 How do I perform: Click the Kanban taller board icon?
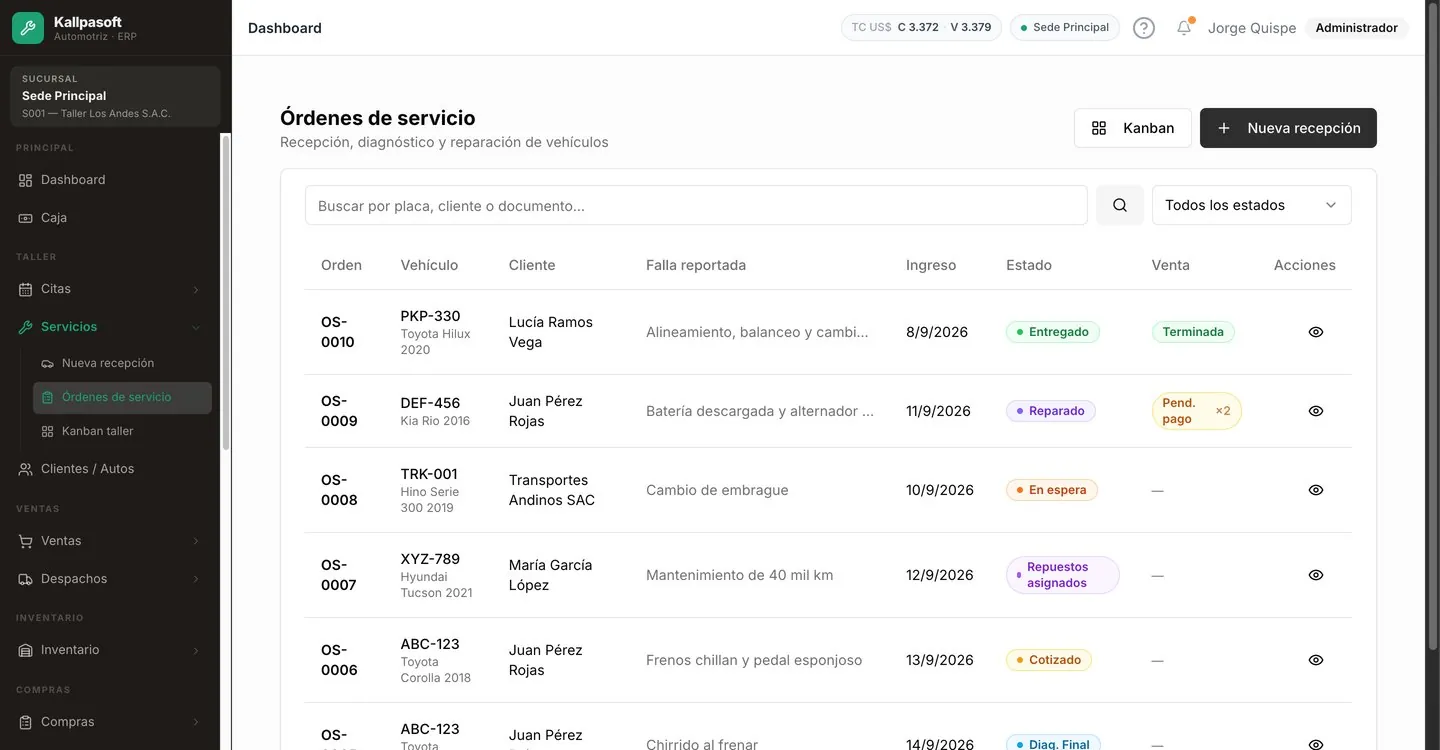click(47, 431)
